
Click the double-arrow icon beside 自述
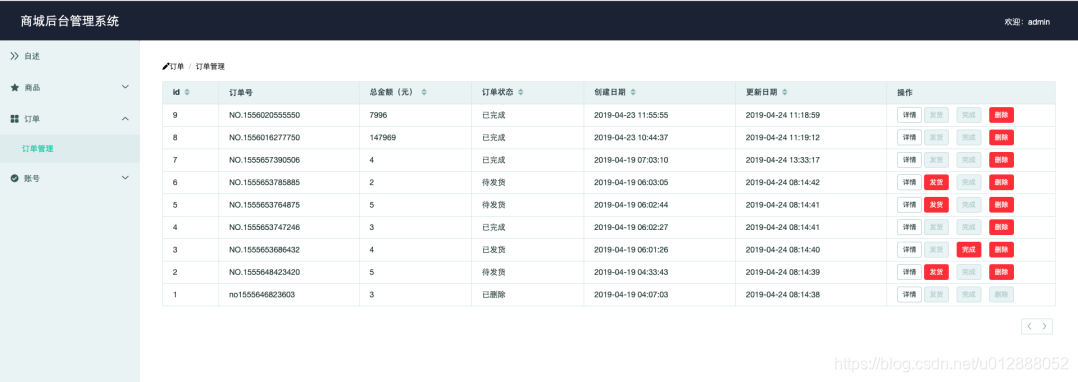(x=14, y=56)
